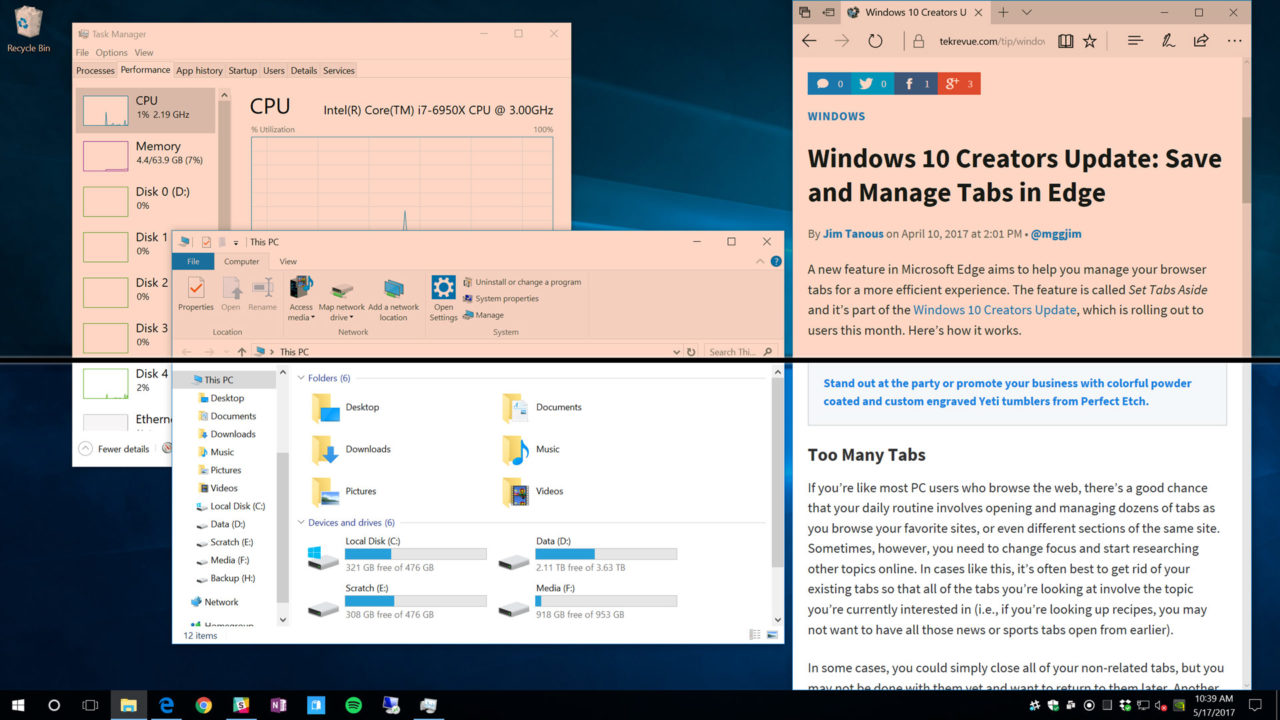Click Edge's 'Tabs you've set aside' icon
The height and width of the screenshot is (720, 1280).
(806, 12)
